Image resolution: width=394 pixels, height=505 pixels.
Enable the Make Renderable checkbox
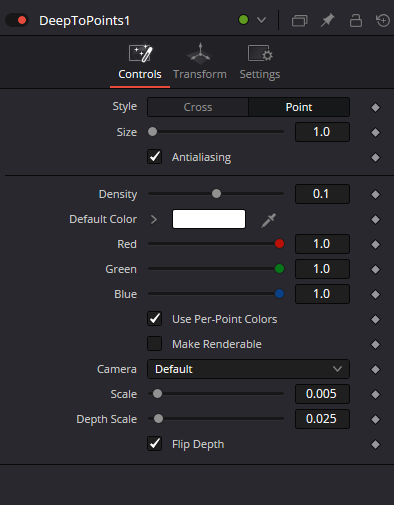[x=155, y=344]
